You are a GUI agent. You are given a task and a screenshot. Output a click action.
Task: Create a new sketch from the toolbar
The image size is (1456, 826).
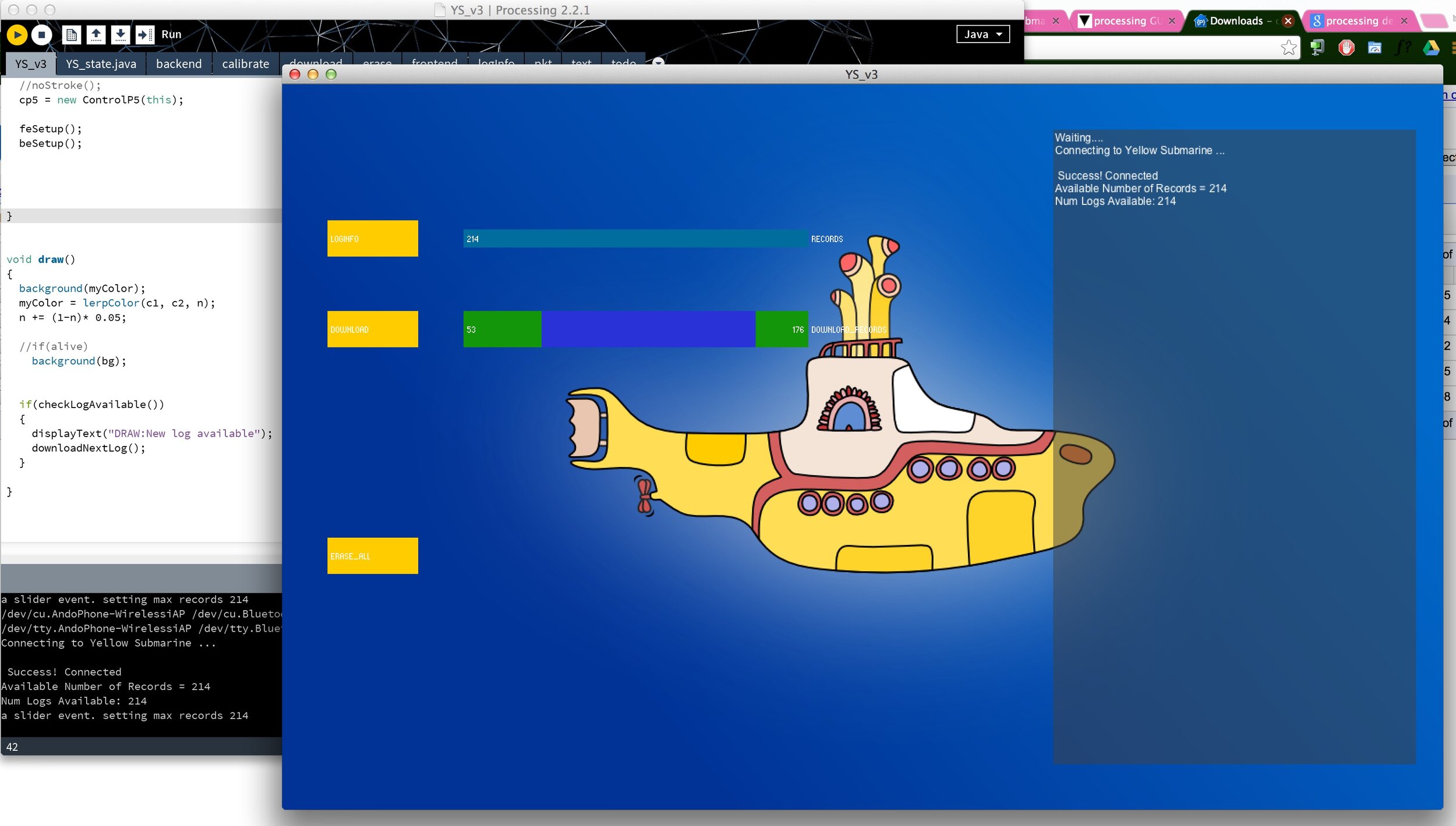tap(72, 35)
